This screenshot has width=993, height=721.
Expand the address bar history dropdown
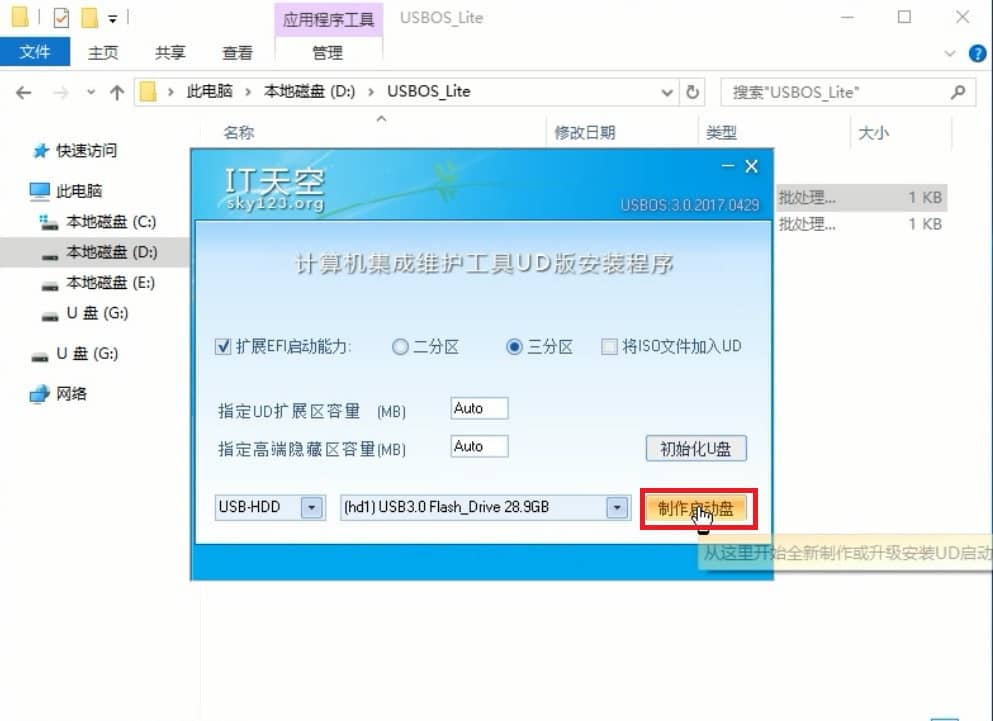point(667,92)
